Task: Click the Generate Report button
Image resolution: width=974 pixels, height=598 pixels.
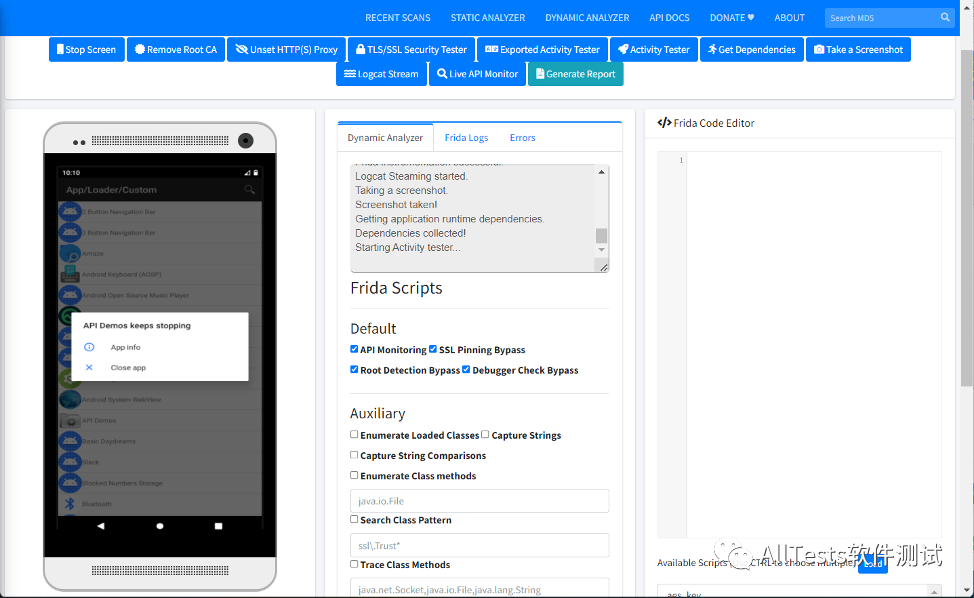Action: 575,74
